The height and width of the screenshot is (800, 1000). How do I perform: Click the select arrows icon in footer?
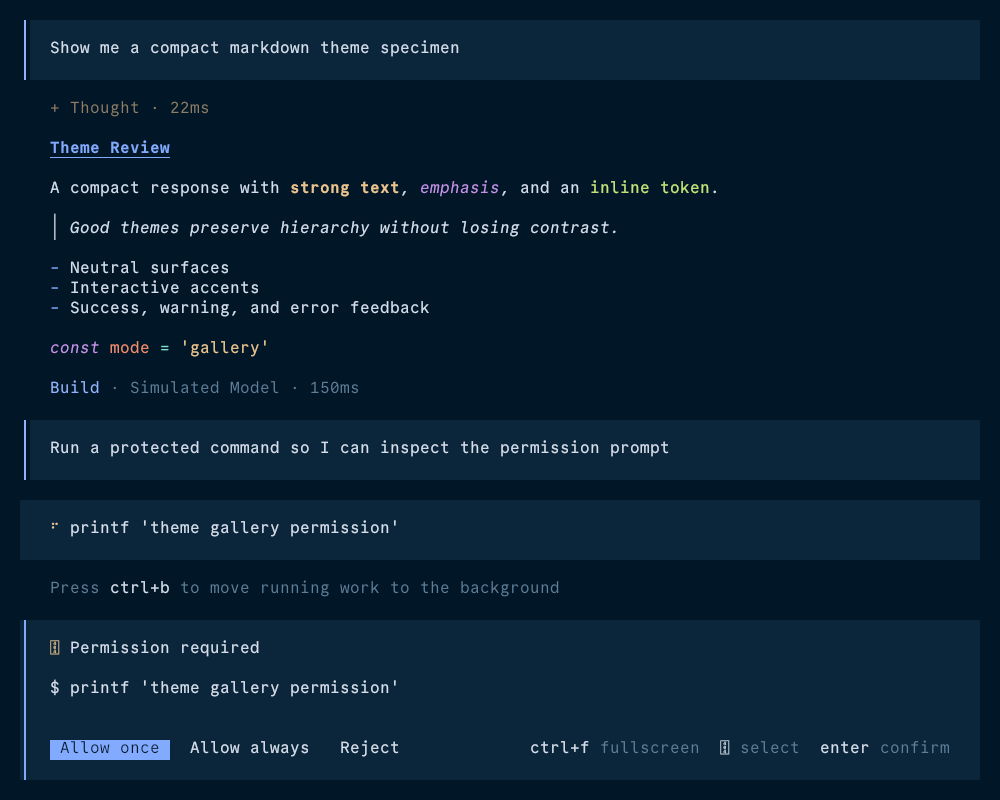click(724, 748)
